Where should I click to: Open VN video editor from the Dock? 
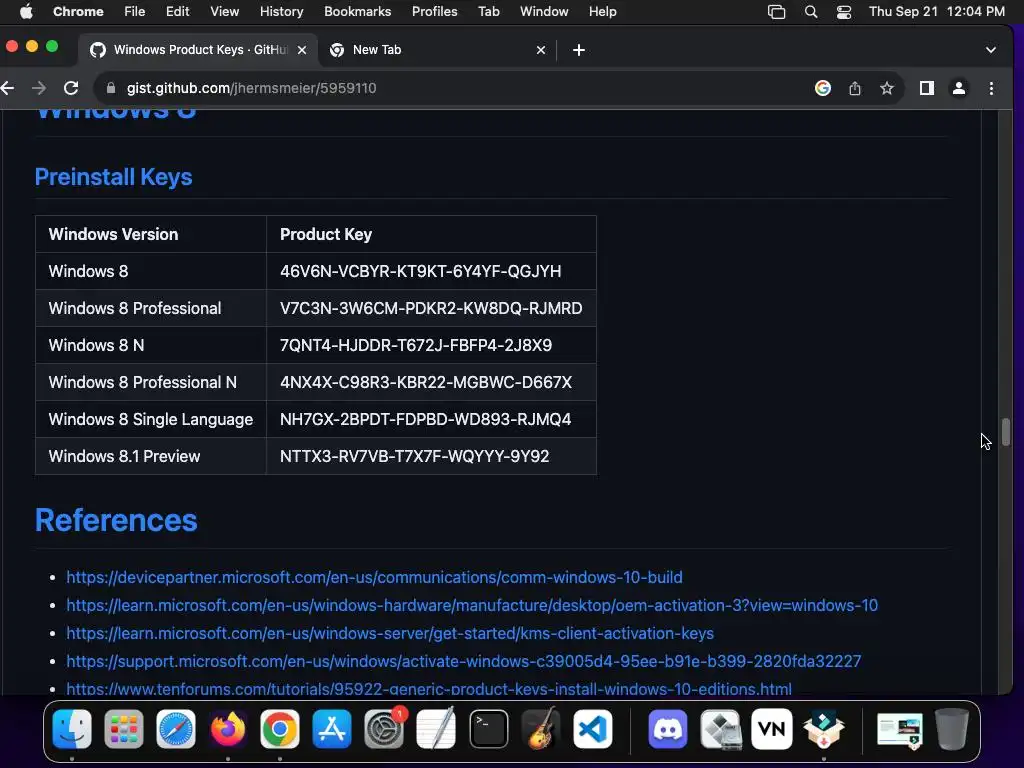point(772,729)
